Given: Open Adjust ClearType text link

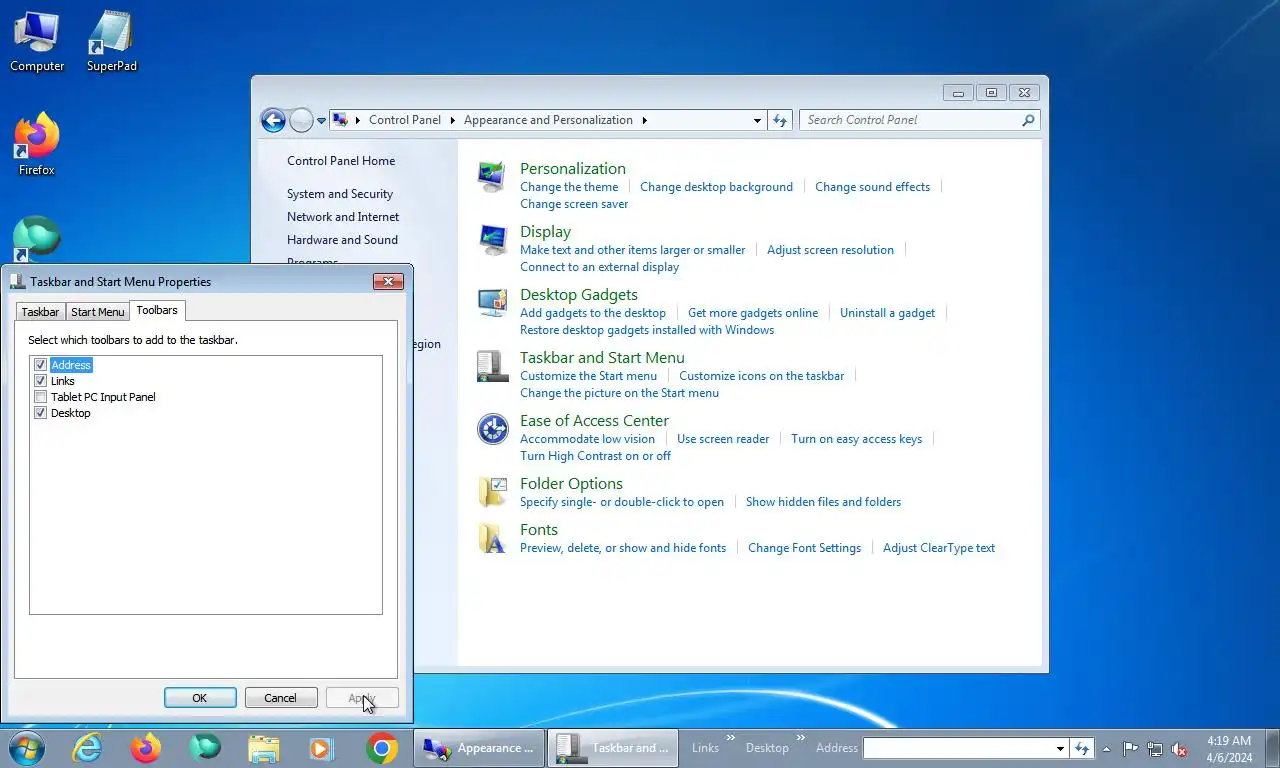Looking at the screenshot, I should (x=939, y=548).
